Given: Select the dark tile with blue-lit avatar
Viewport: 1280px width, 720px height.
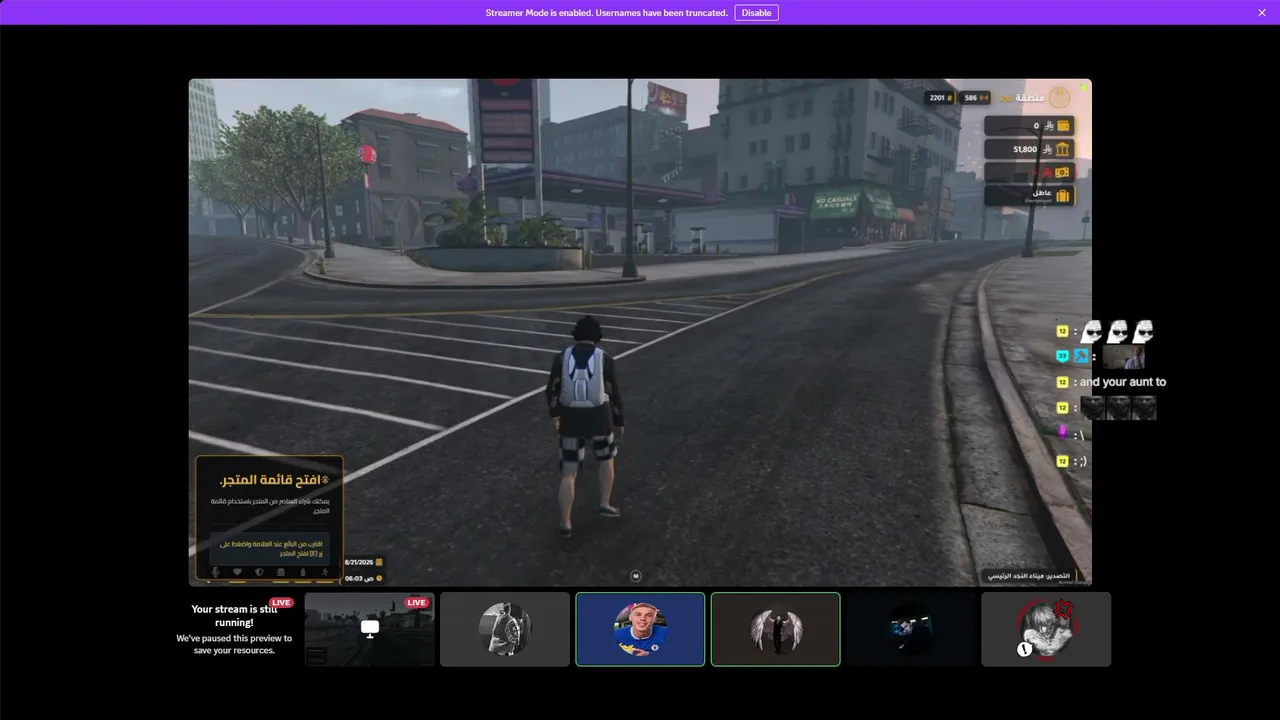Looking at the screenshot, I should 911,629.
